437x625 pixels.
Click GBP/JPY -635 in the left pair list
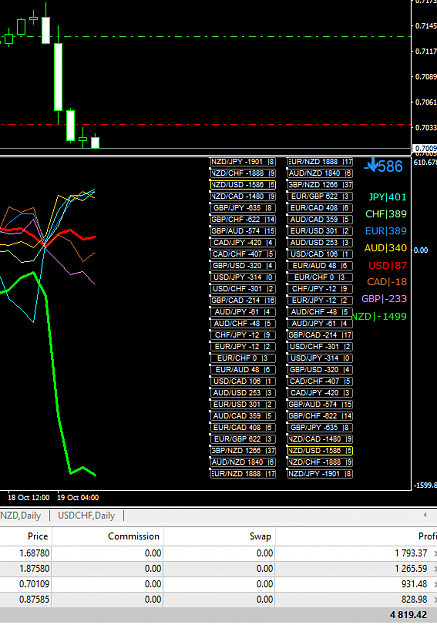tap(243, 208)
